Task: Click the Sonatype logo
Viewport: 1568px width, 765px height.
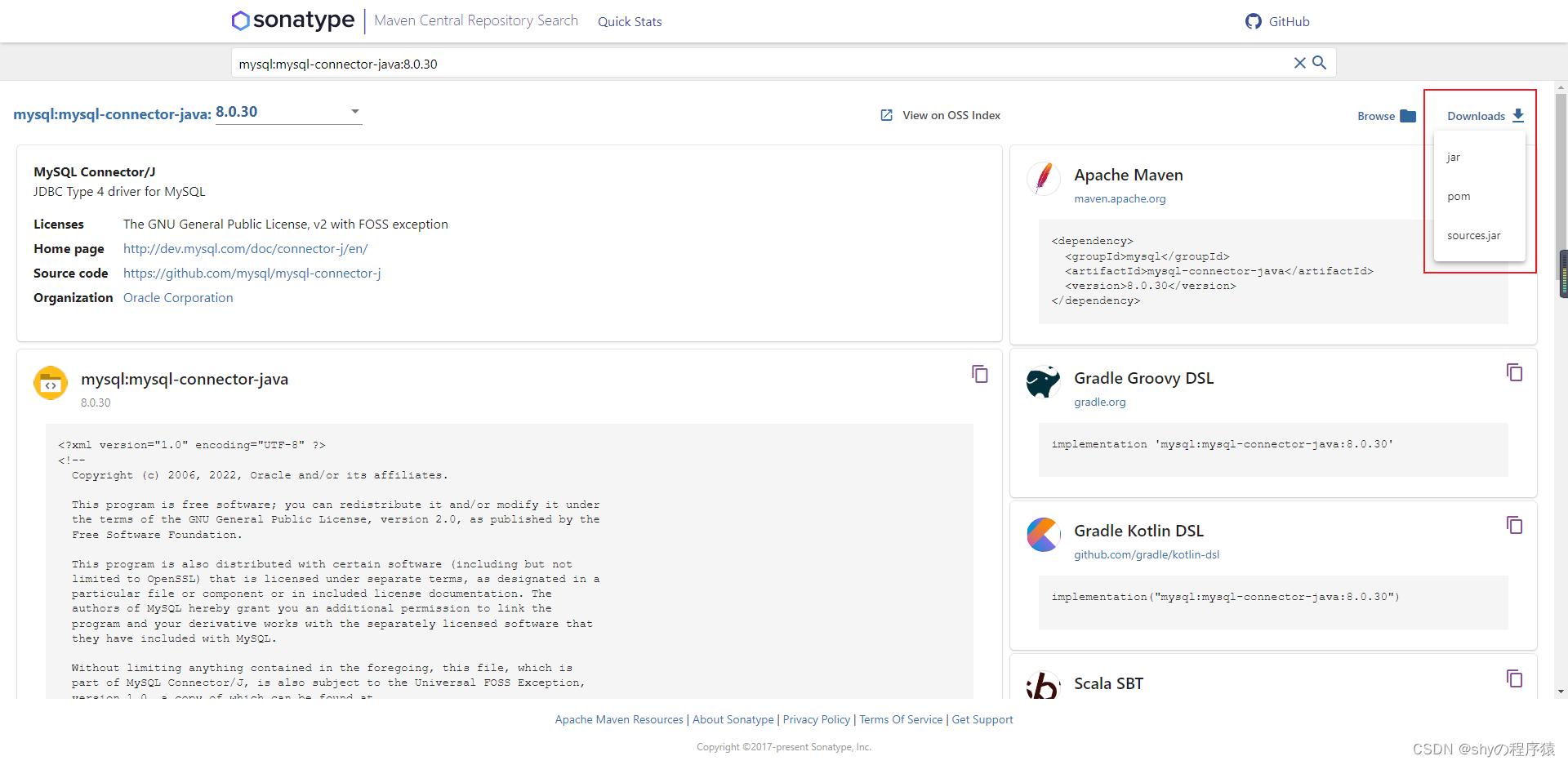Action: 293,20
